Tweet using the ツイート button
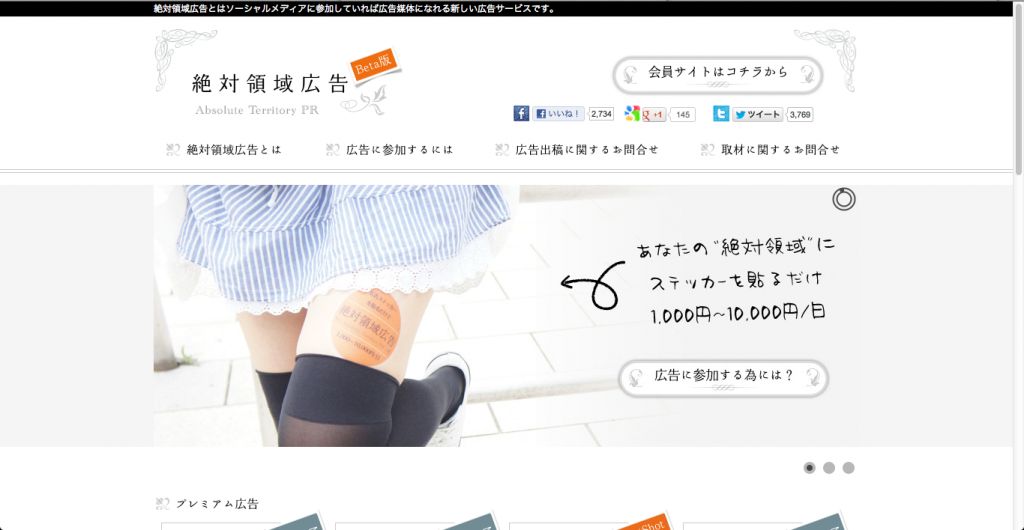Screen dimensions: 1024x530 tap(758, 115)
